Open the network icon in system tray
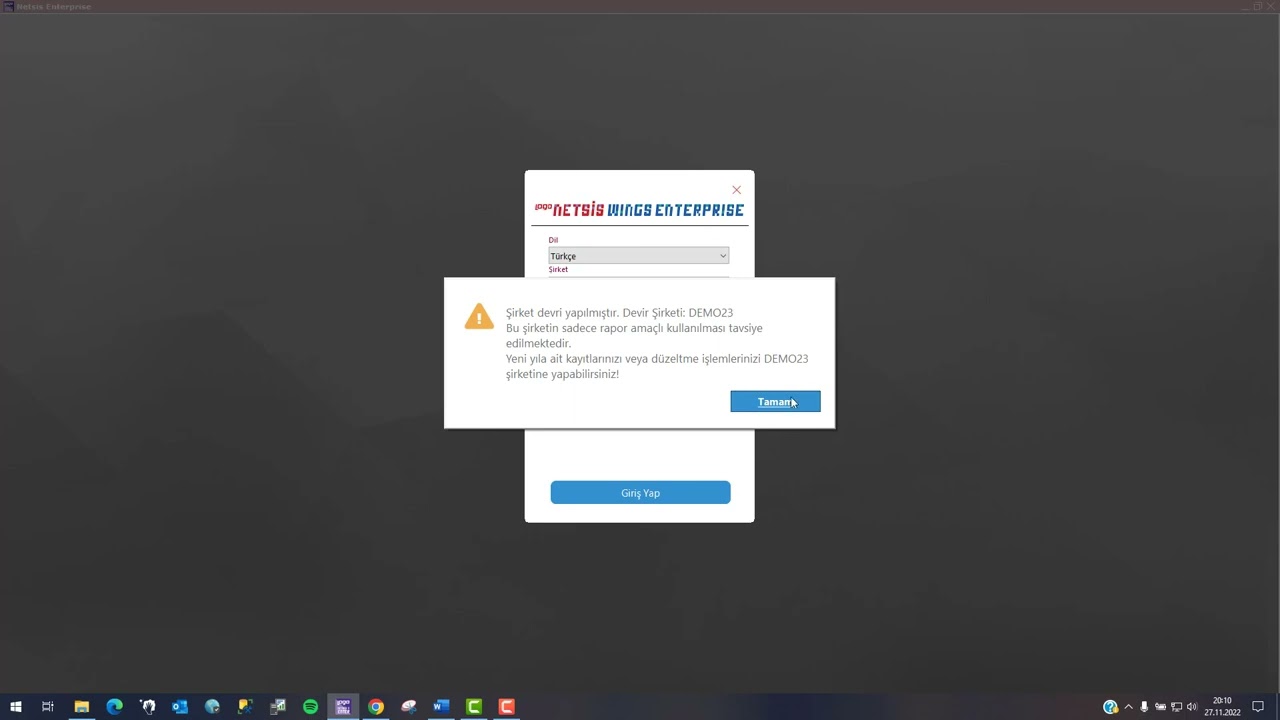 1176,707
